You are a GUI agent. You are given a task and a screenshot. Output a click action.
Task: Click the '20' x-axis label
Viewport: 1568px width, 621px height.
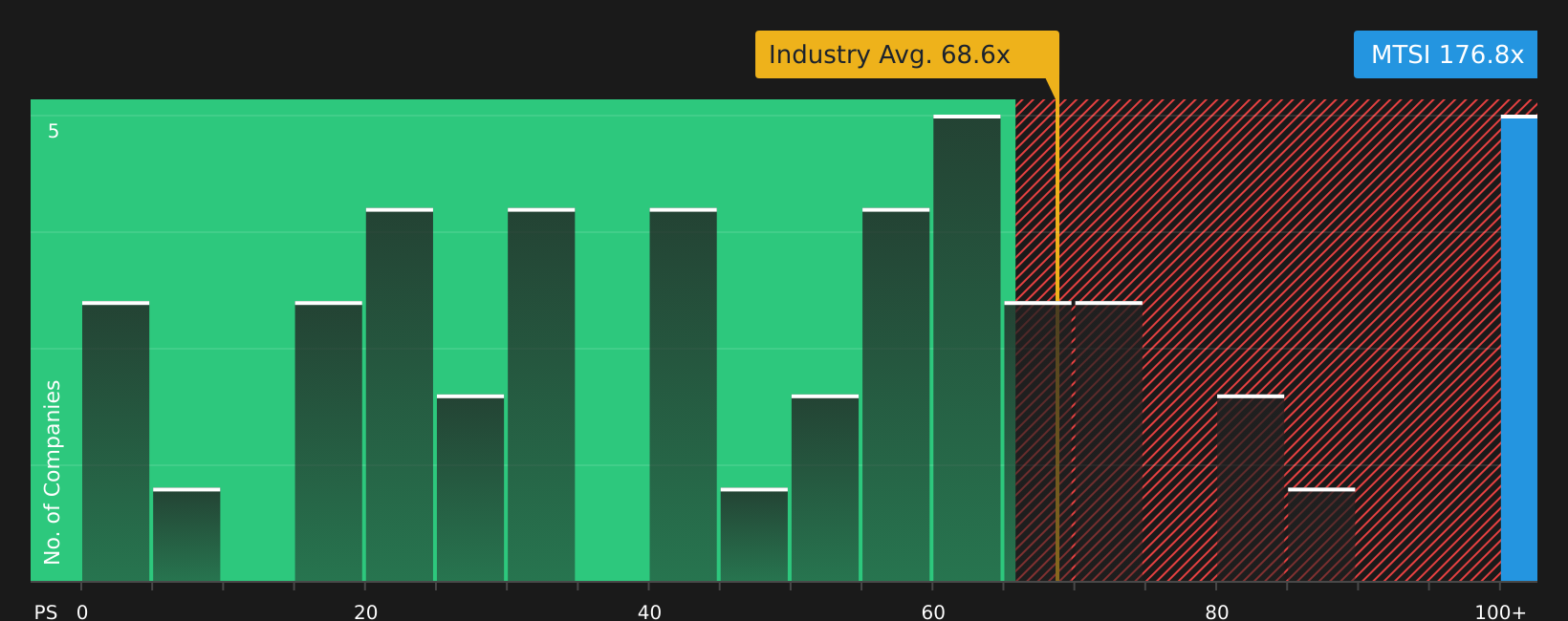365,612
